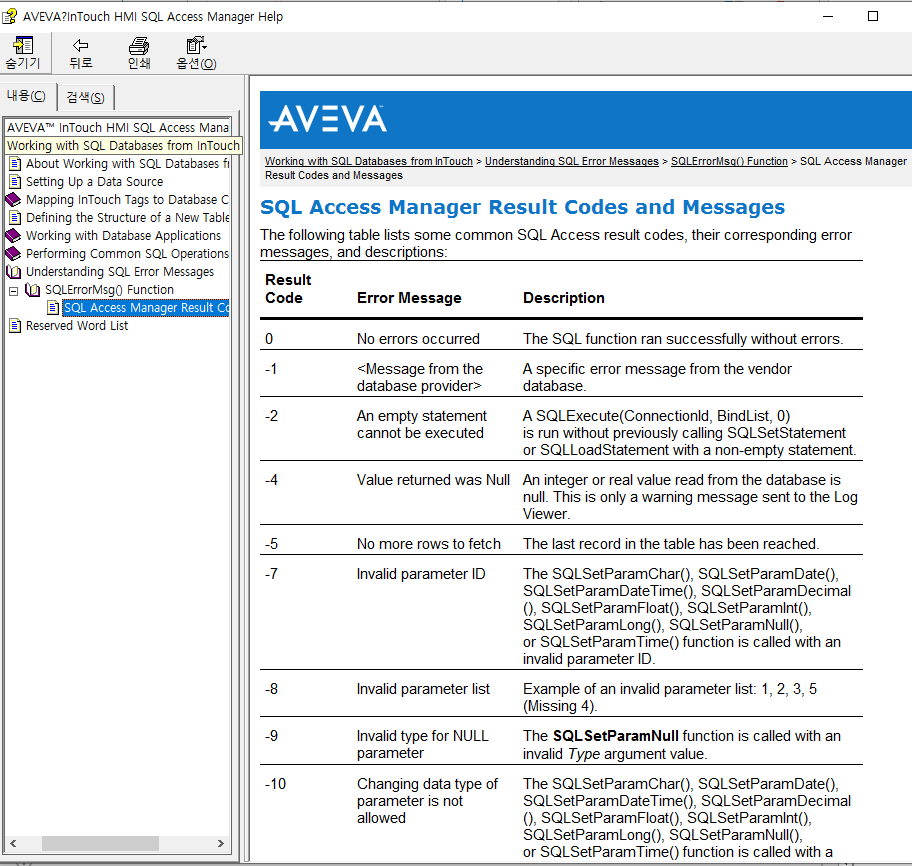Click the Hide (숨기기) toolbar icon
Viewport: 912px width, 866px height.
click(23, 45)
